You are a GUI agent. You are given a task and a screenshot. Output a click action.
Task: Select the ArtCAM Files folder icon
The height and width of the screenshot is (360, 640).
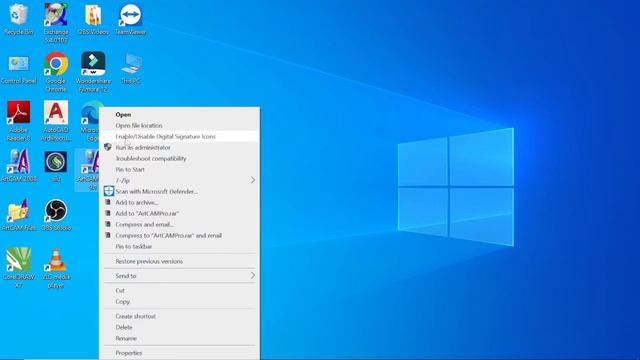[x=18, y=211]
